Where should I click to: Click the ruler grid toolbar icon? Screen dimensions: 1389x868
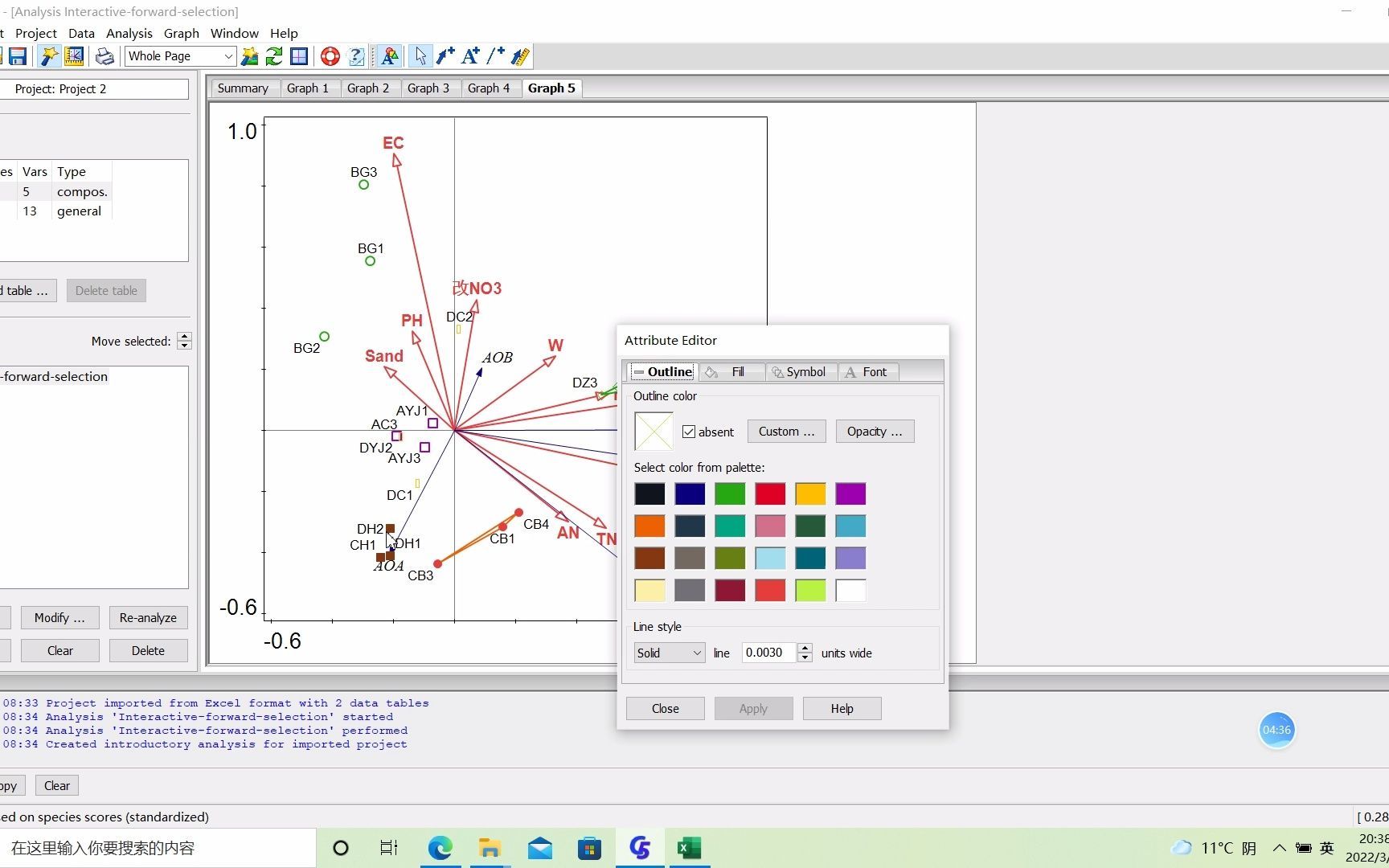tap(74, 56)
